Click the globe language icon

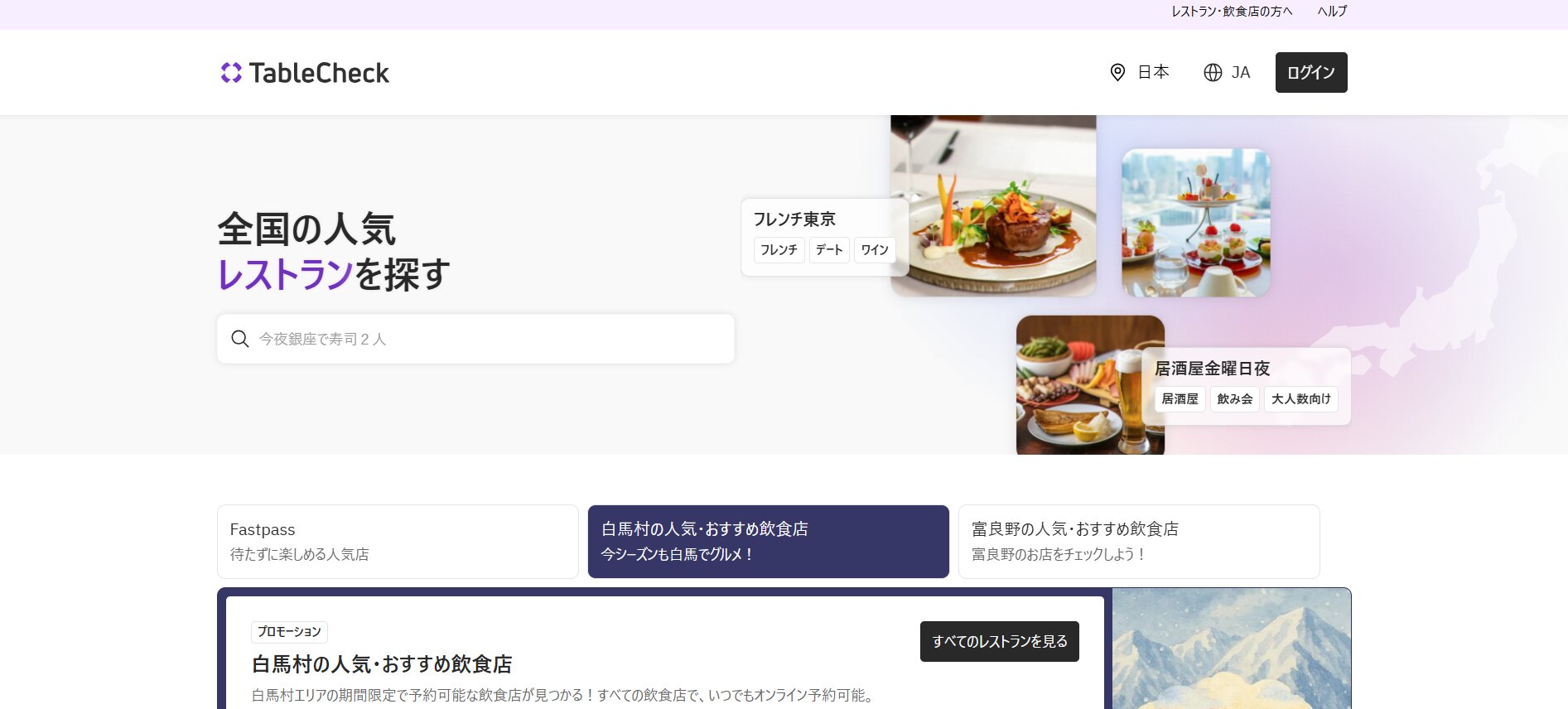click(x=1213, y=73)
